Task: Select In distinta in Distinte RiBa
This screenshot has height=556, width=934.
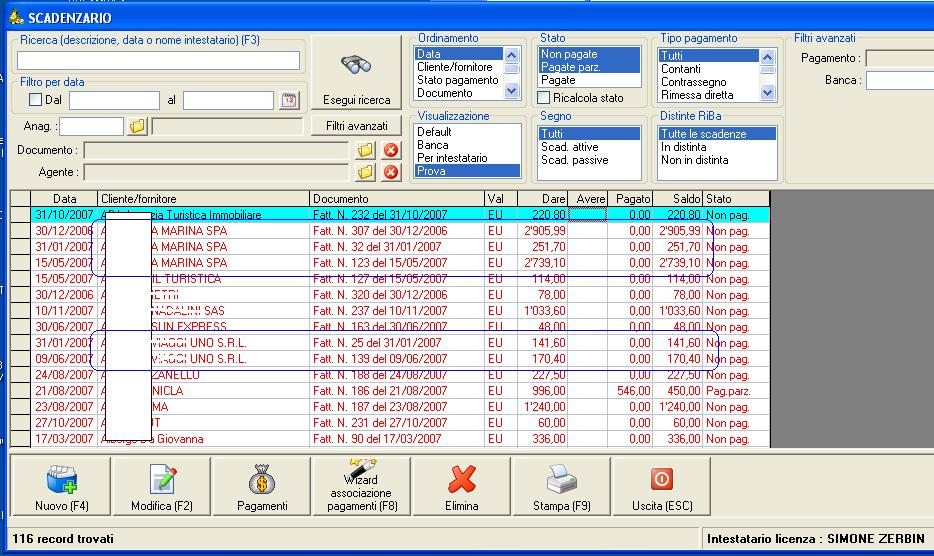Action: pyautogui.click(x=717, y=147)
